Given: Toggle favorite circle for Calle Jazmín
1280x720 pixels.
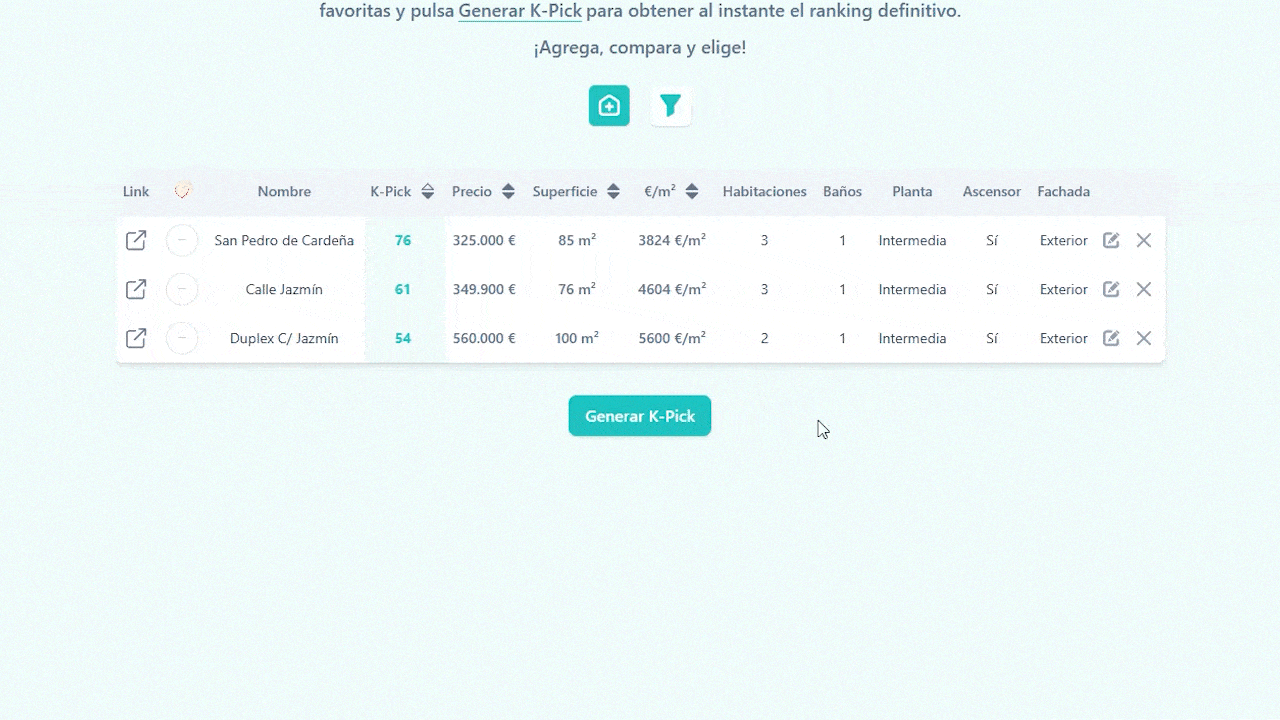Looking at the screenshot, I should [x=182, y=290].
